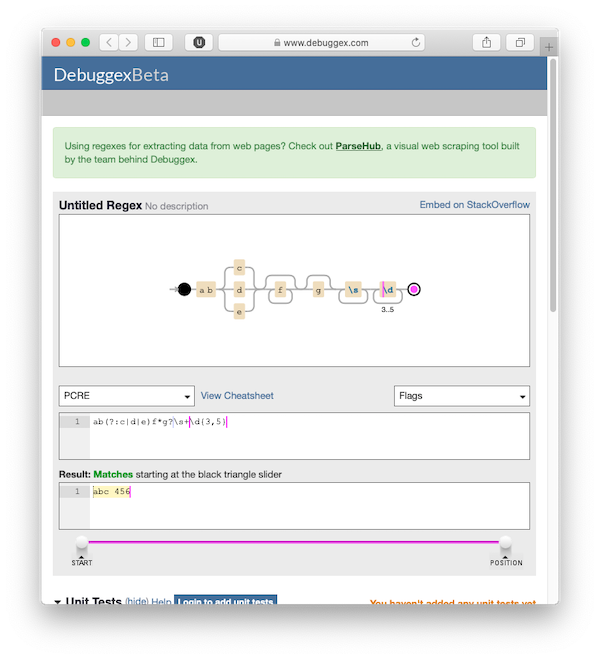Image resolution: width=600 pixels, height=659 pixels.
Task: Click the black start node in diagram
Action: [x=184, y=289]
